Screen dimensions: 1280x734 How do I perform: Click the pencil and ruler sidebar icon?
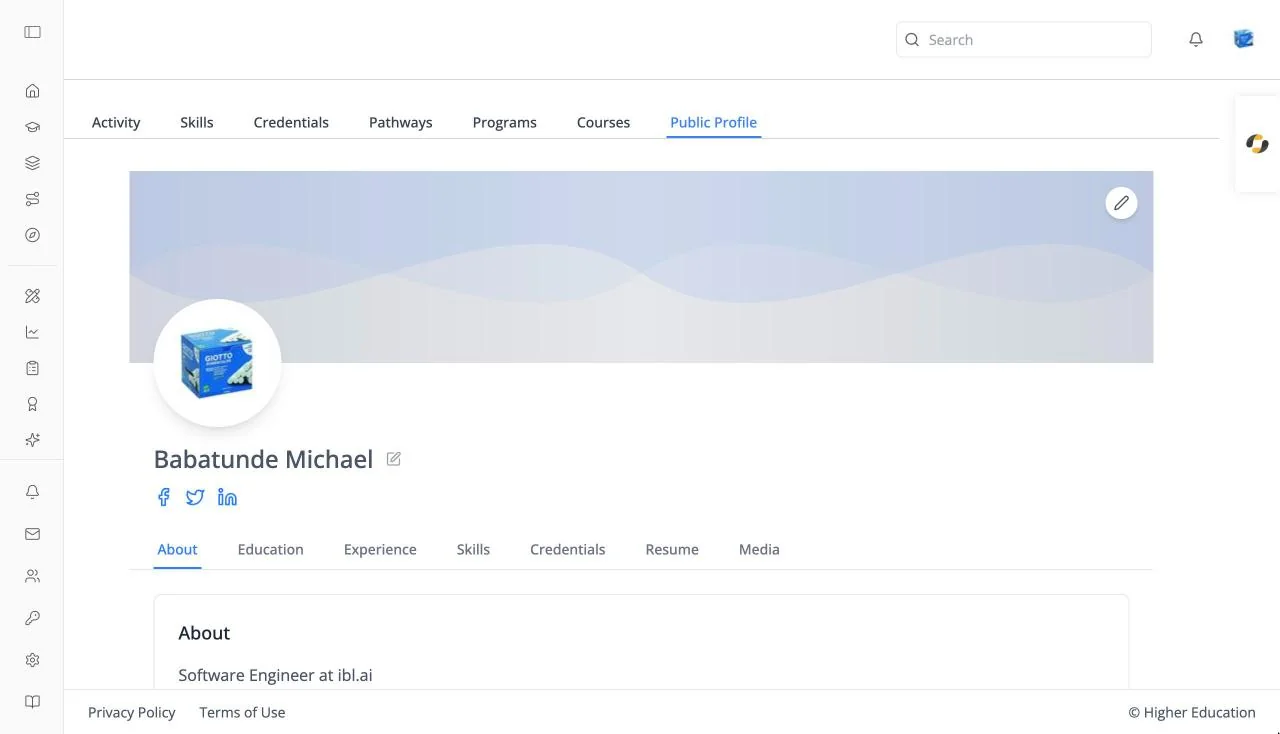coord(32,296)
